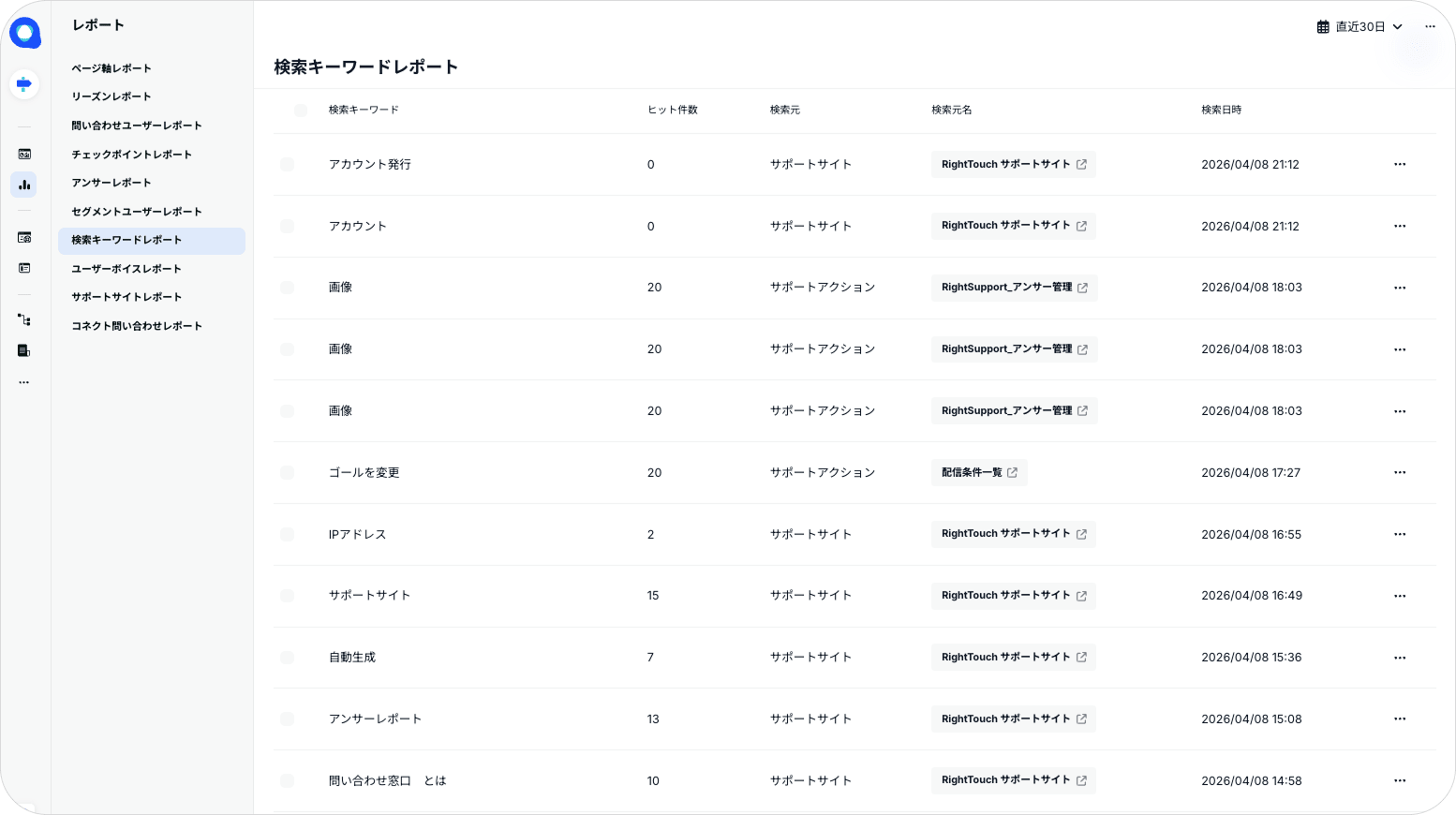Open RightTouch サポートサイト link in アカウント発行 row

point(1013,165)
